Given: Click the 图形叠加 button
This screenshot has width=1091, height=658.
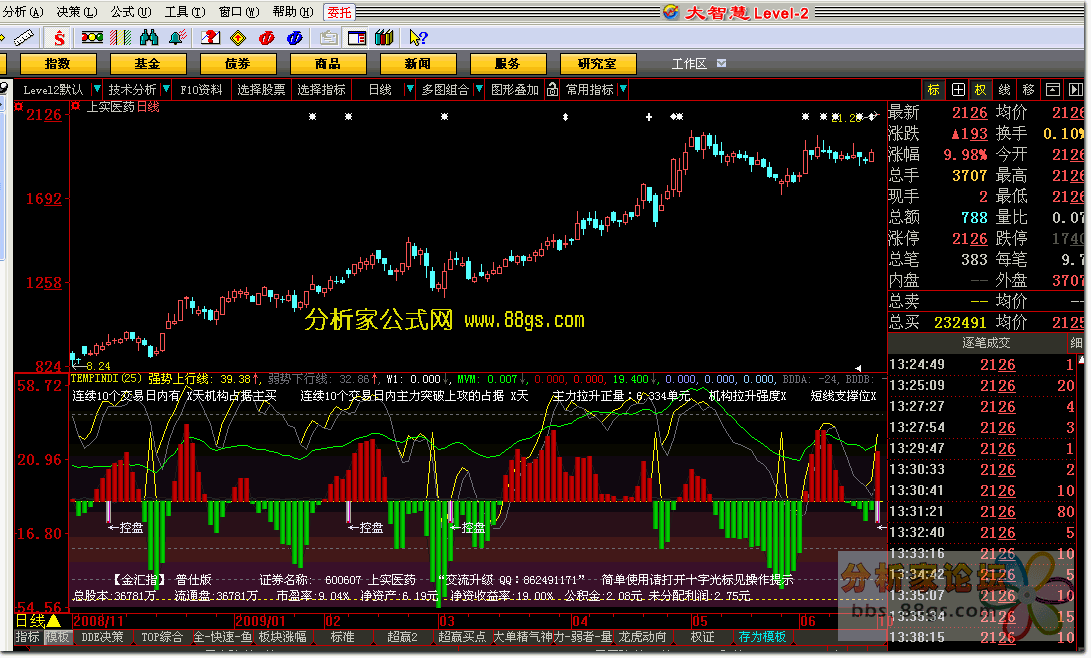Looking at the screenshot, I should (x=515, y=90).
